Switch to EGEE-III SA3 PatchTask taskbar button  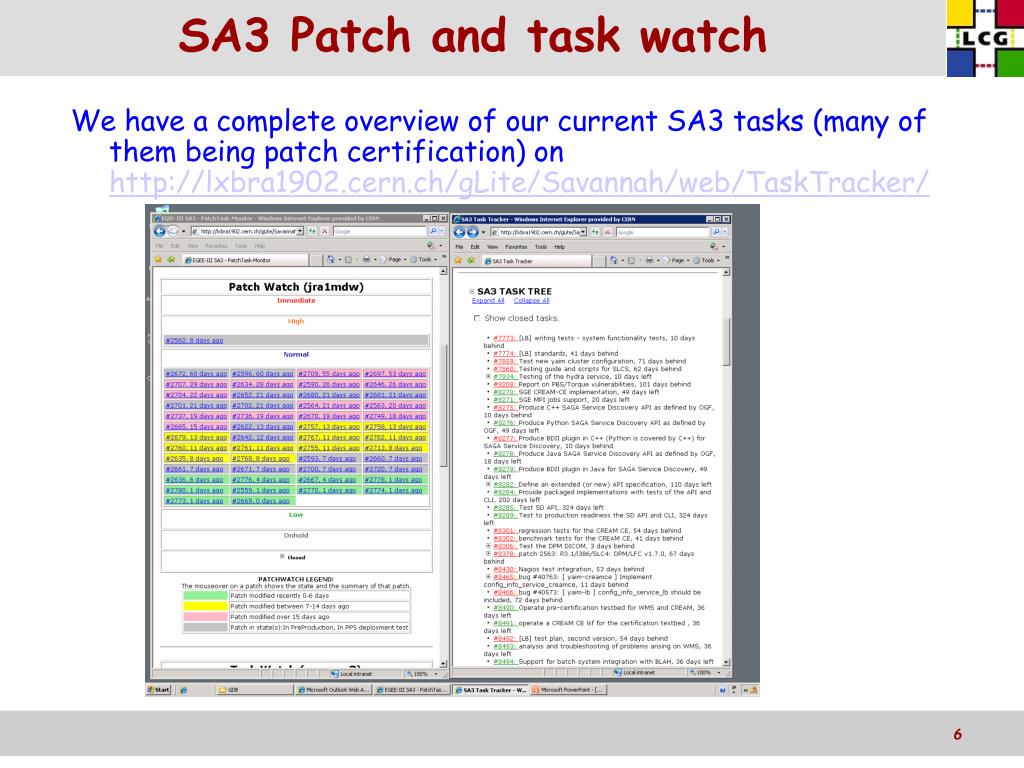411,690
